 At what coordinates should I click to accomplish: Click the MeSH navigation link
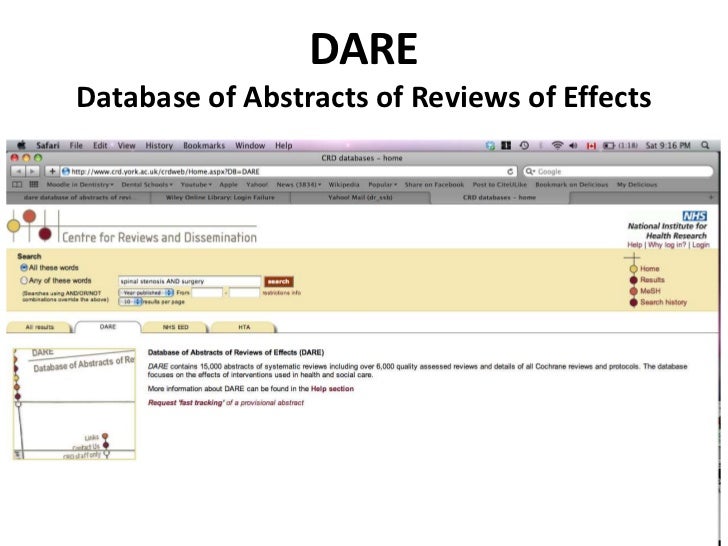[x=650, y=291]
